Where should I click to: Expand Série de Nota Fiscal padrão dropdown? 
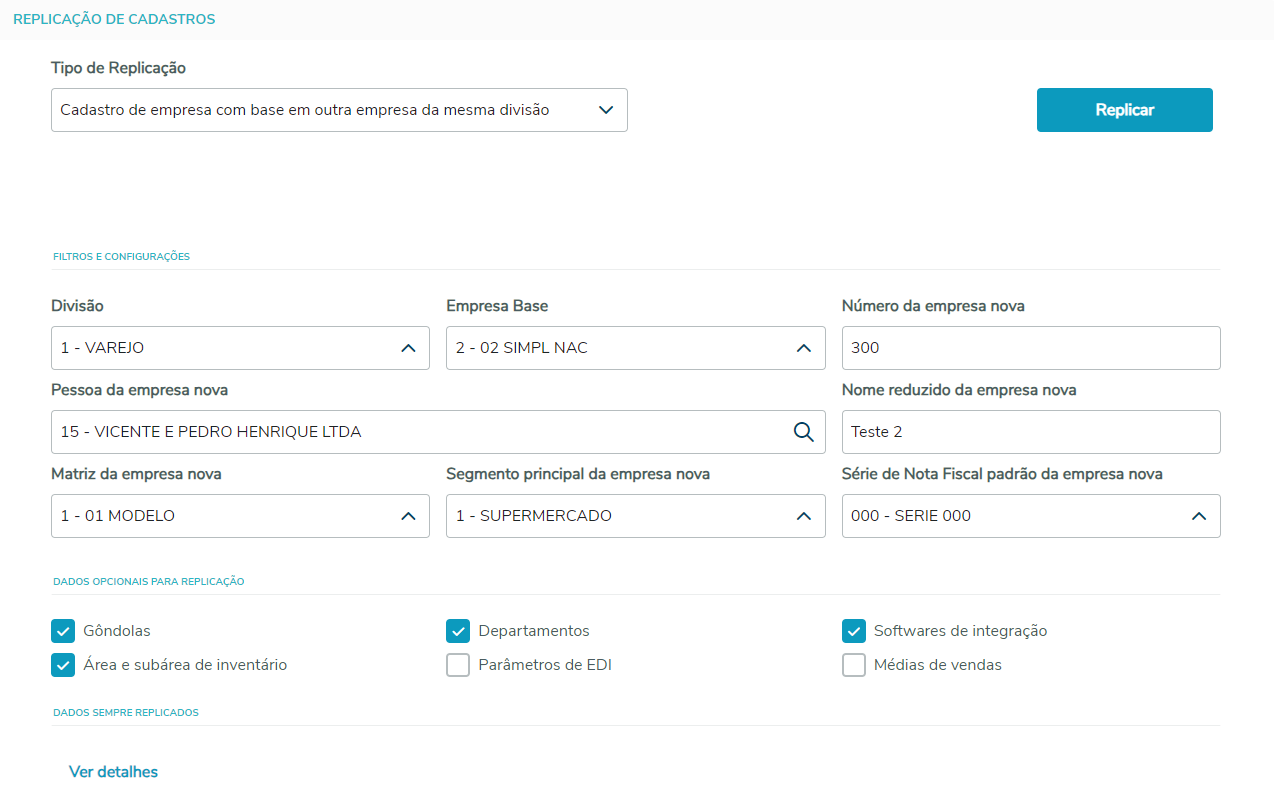click(x=1030, y=516)
